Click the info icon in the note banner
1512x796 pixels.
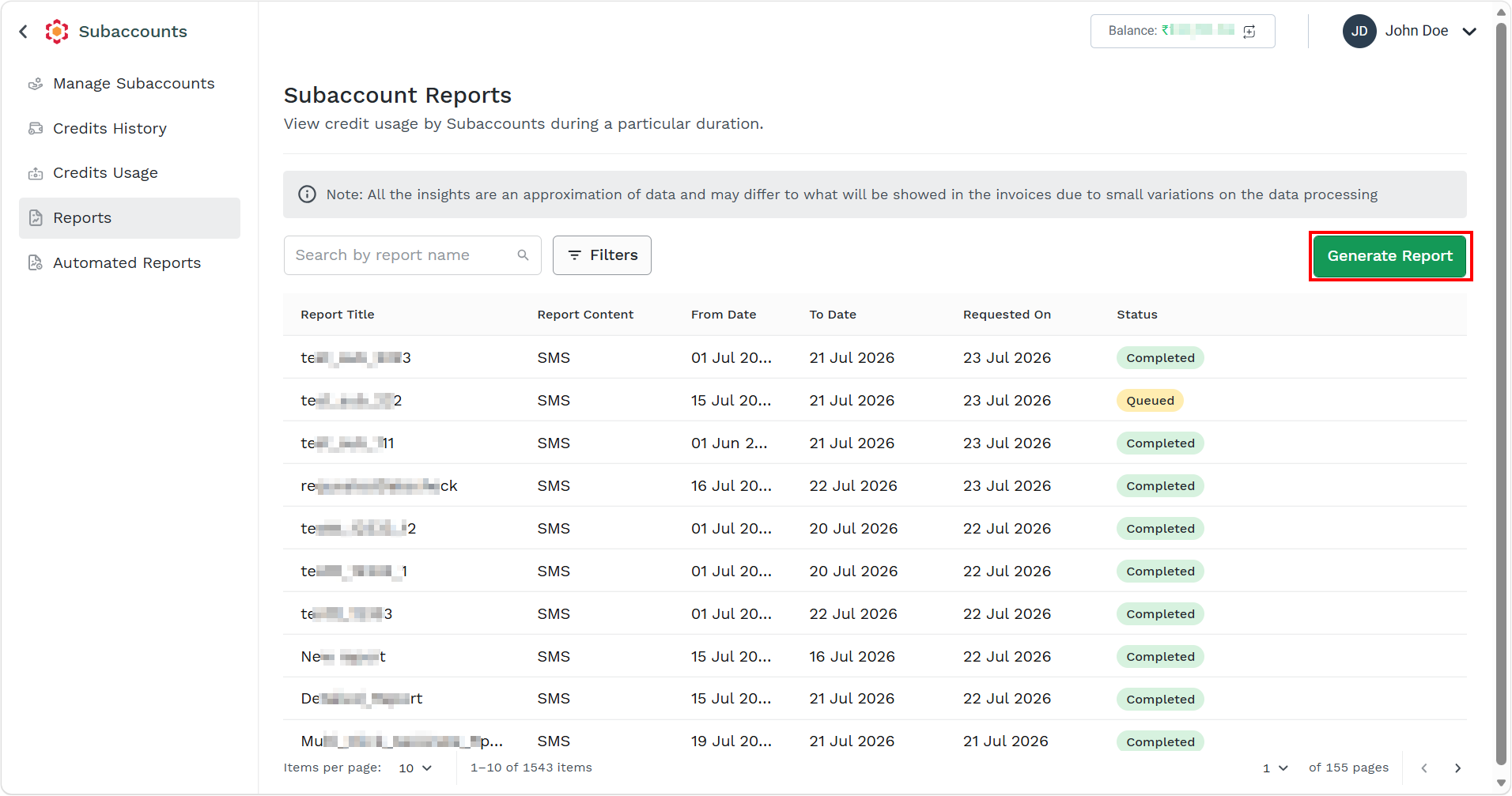point(307,194)
